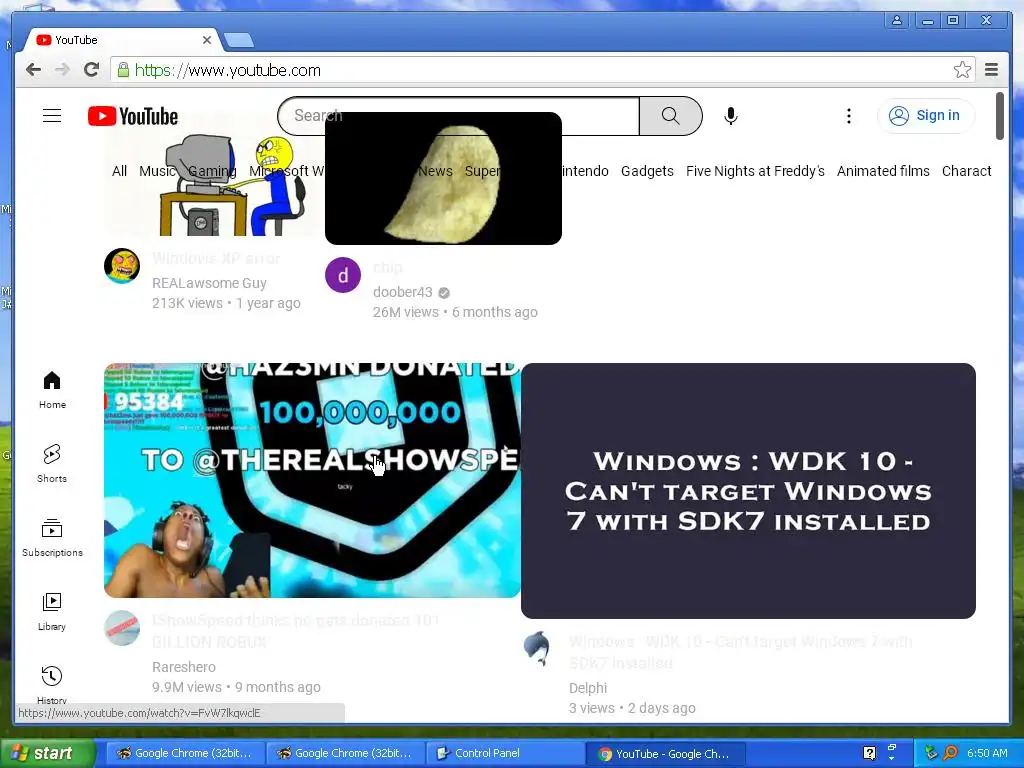This screenshot has width=1024, height=768.
Task: Open the three-dot settings menu
Action: pyautogui.click(x=848, y=116)
